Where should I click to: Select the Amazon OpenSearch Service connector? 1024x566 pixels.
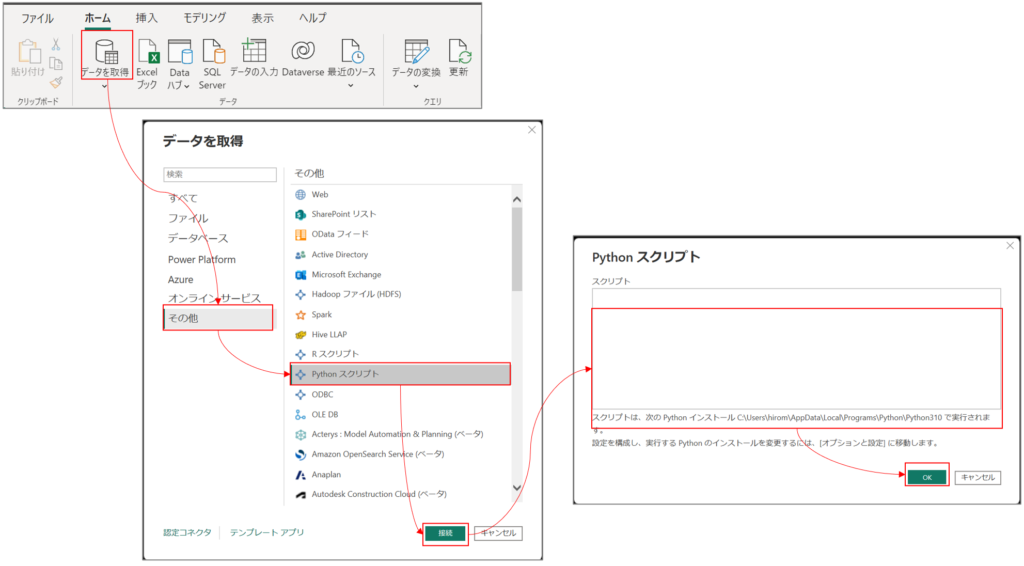[x=400, y=454]
